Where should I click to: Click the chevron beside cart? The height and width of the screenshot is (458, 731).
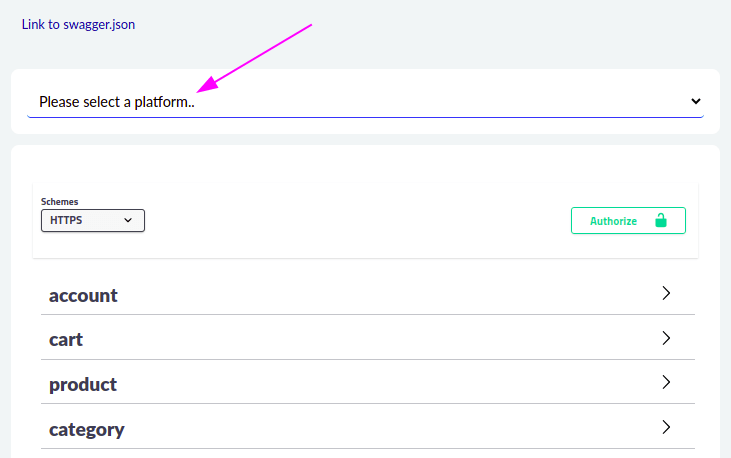point(666,338)
